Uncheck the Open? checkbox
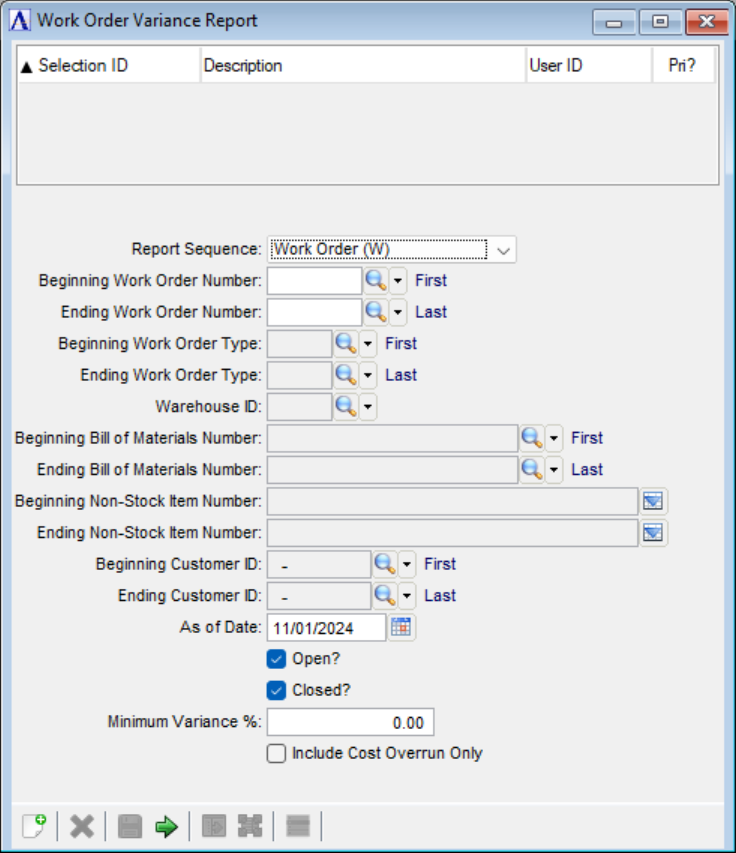 [x=276, y=659]
